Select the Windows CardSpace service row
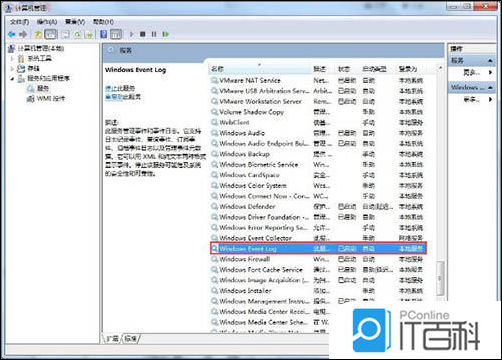Screen dimensions: 502x360 (x=318, y=175)
